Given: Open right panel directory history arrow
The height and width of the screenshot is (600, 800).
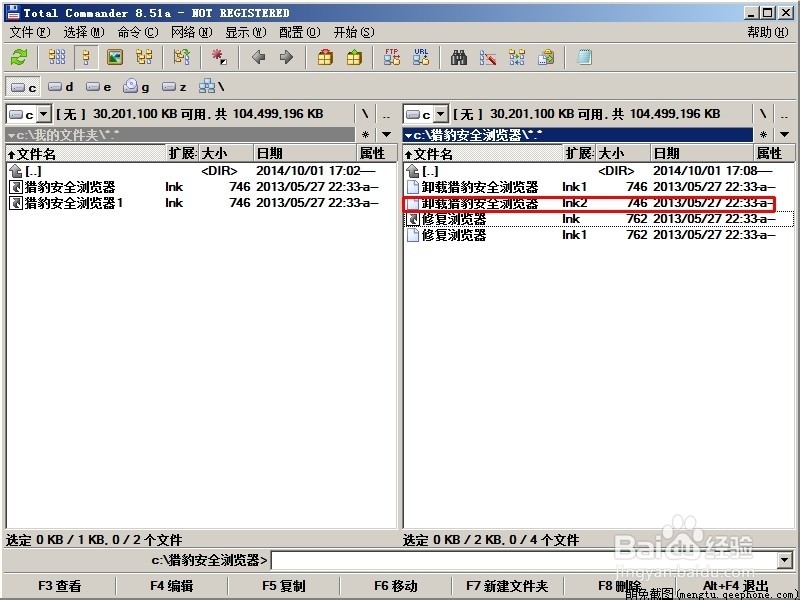Looking at the screenshot, I should coord(784,135).
